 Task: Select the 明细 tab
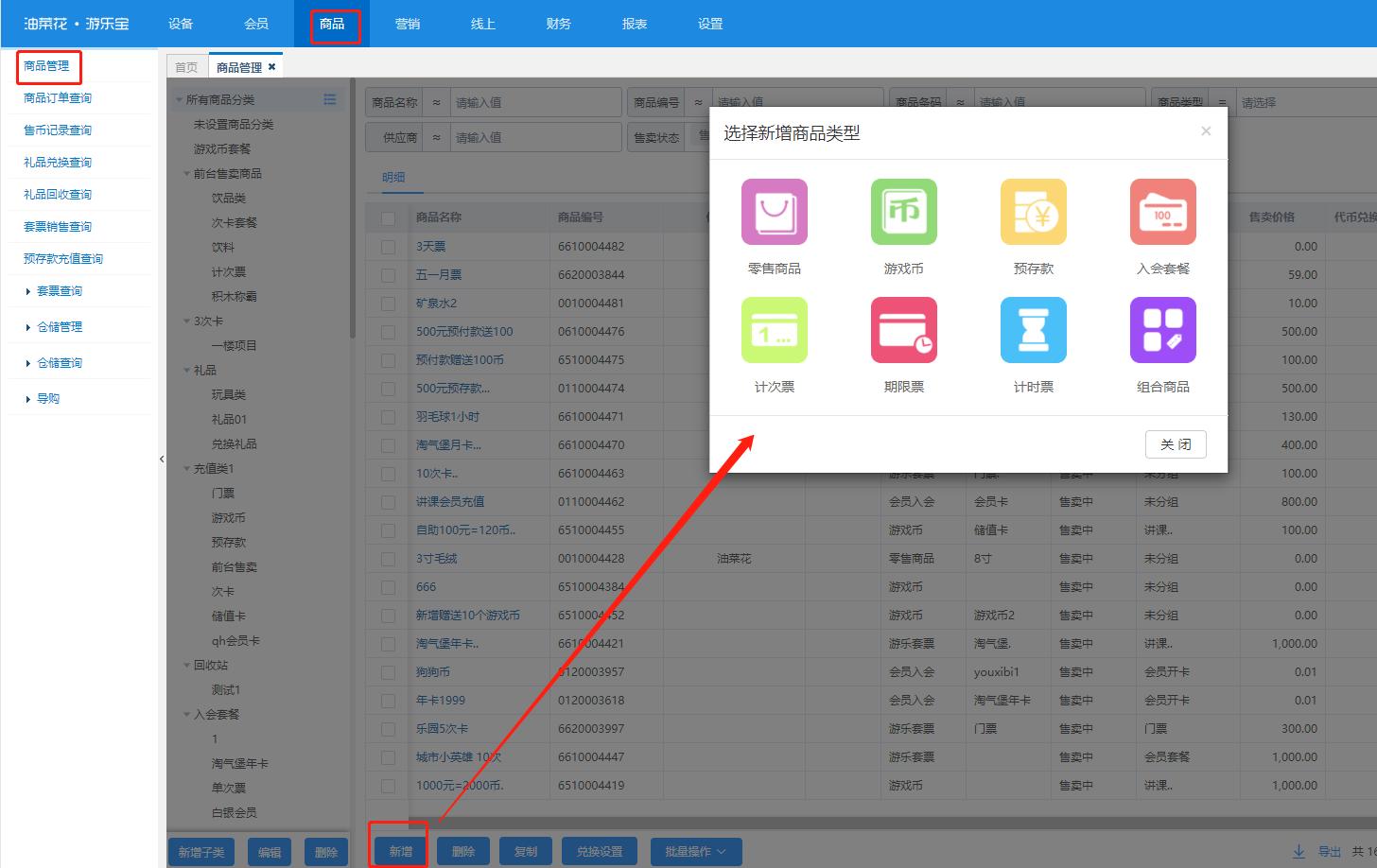[x=393, y=177]
